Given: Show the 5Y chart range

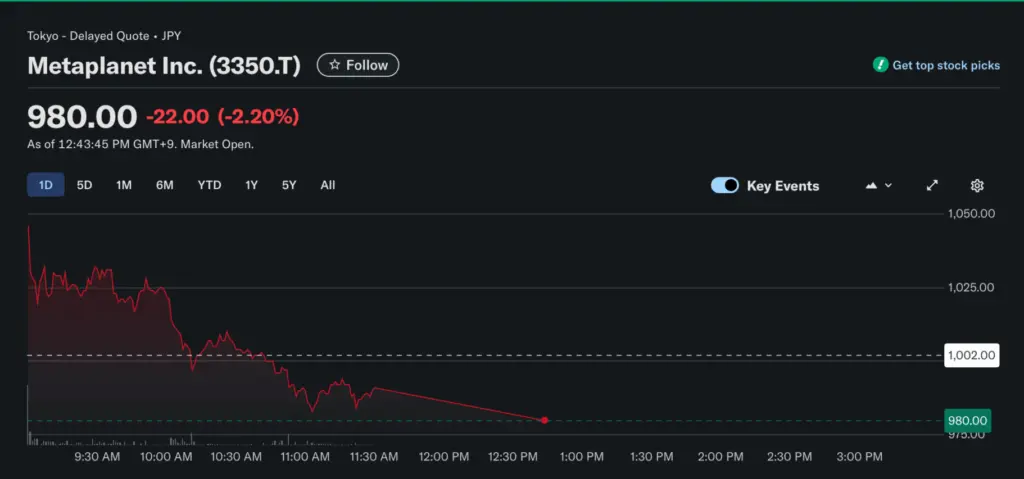Looking at the screenshot, I should [x=289, y=185].
